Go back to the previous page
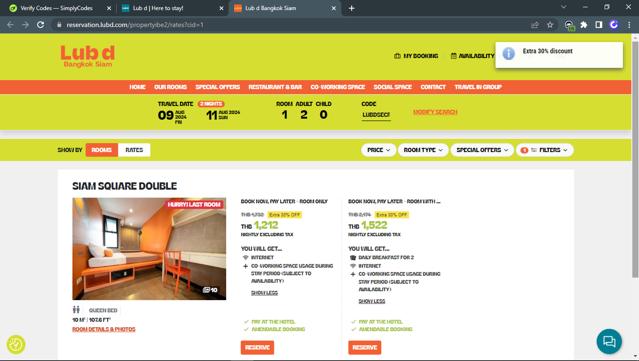The image size is (639, 361). click(10, 25)
